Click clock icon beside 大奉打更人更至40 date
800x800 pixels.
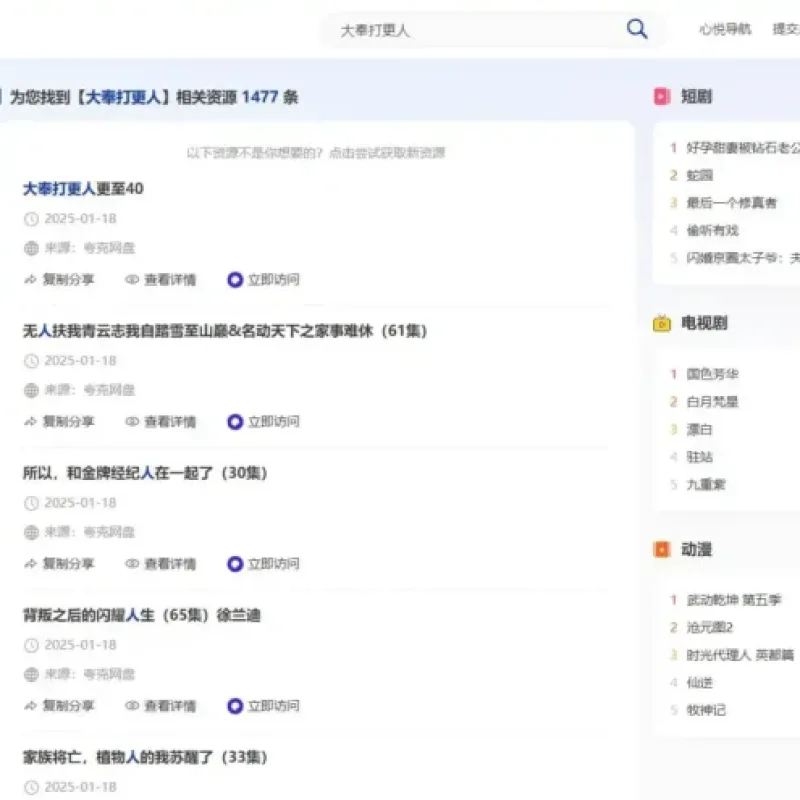point(31,219)
